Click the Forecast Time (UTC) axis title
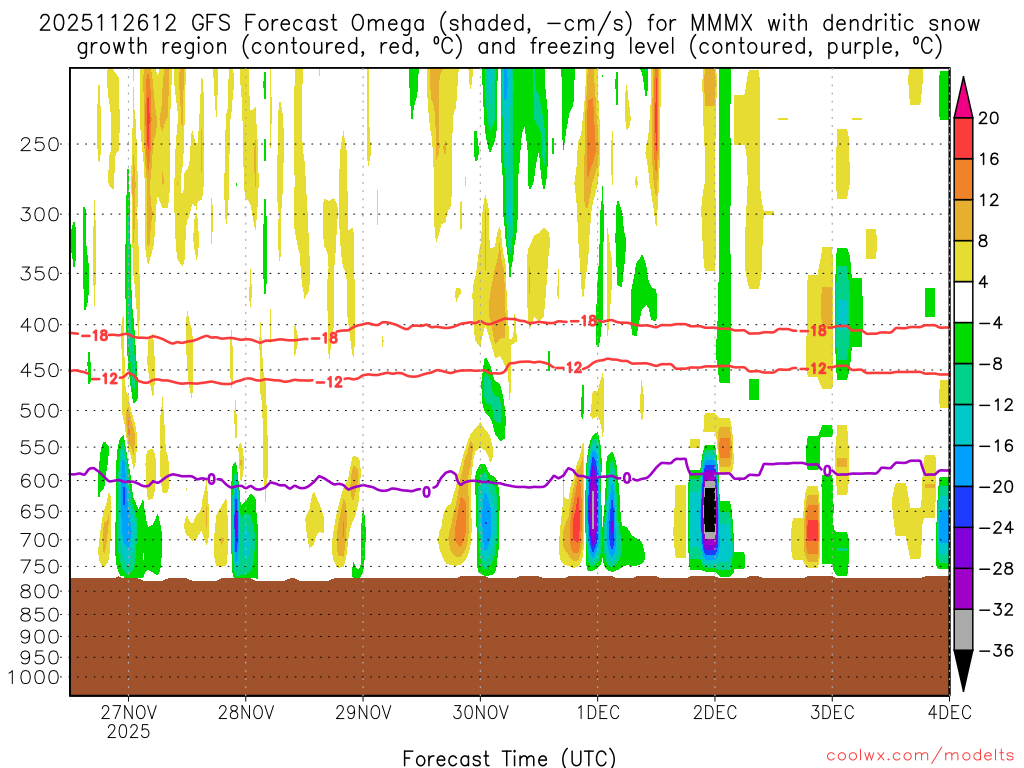The image size is (1024, 768). (509, 757)
